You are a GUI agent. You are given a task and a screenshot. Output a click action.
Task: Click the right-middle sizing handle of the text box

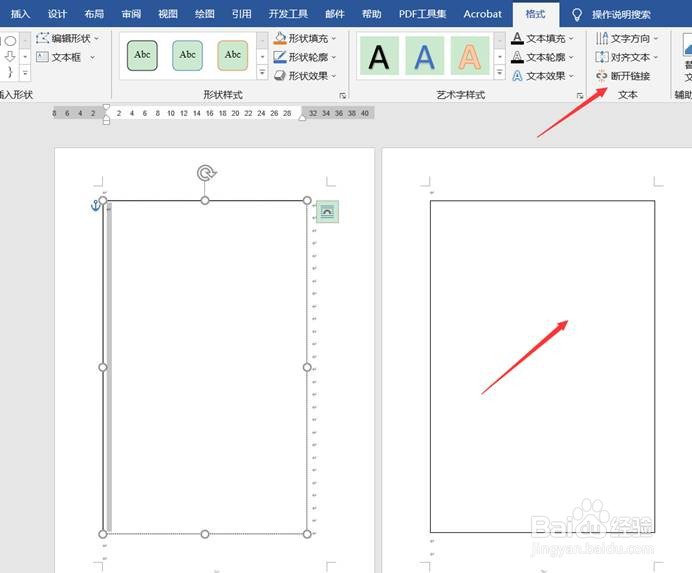(x=307, y=367)
